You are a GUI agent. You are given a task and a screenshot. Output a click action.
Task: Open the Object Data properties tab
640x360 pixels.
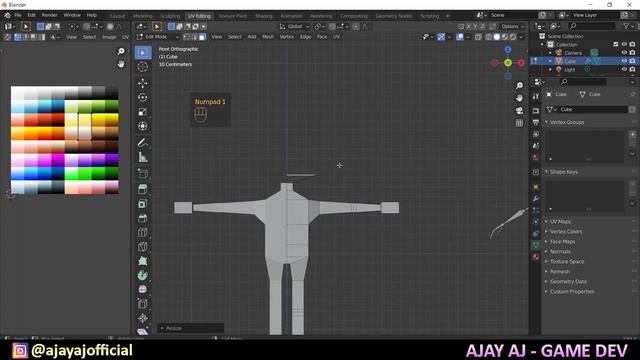(x=536, y=245)
